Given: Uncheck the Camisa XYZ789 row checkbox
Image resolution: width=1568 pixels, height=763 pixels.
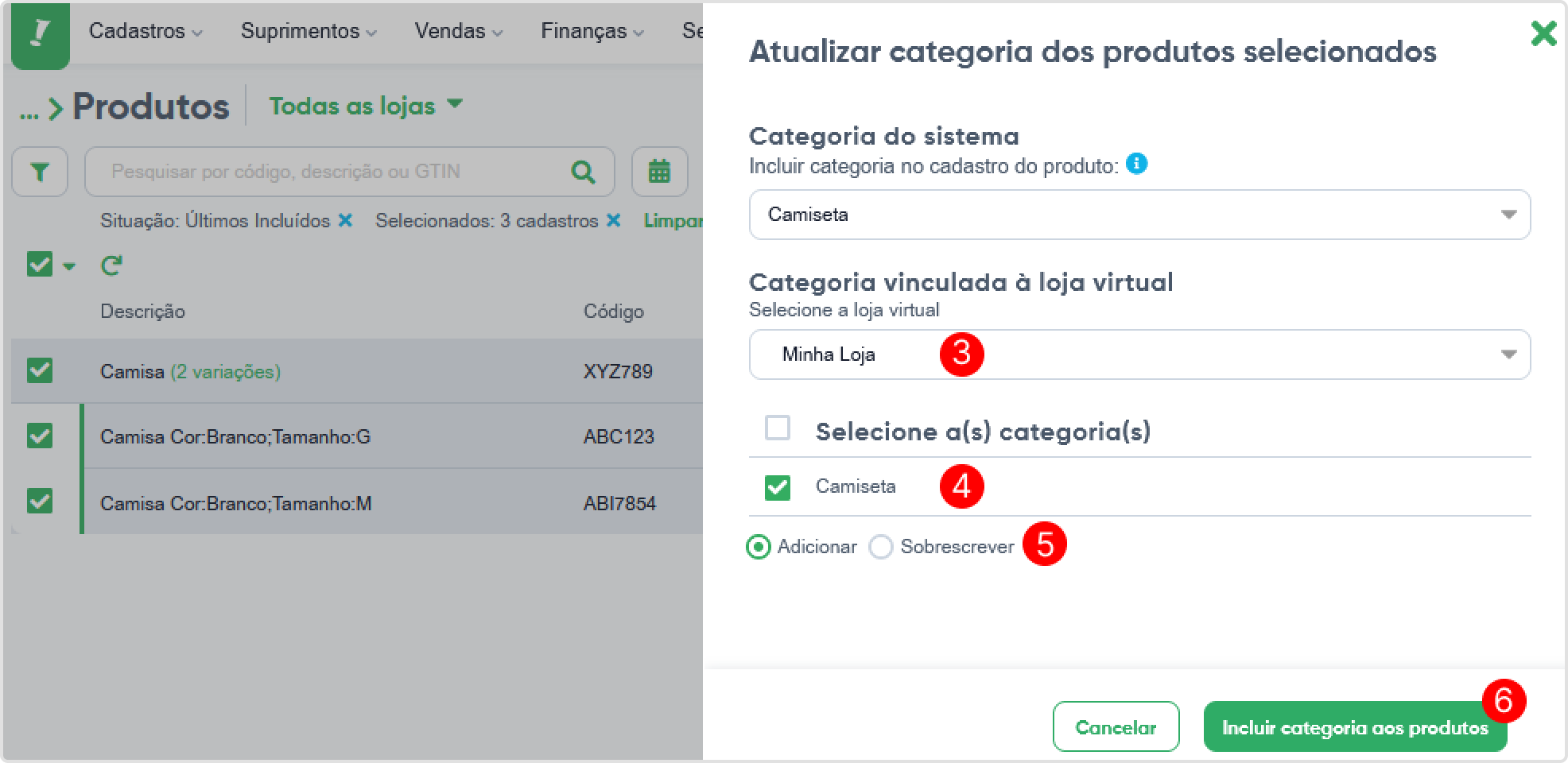Looking at the screenshot, I should (40, 370).
